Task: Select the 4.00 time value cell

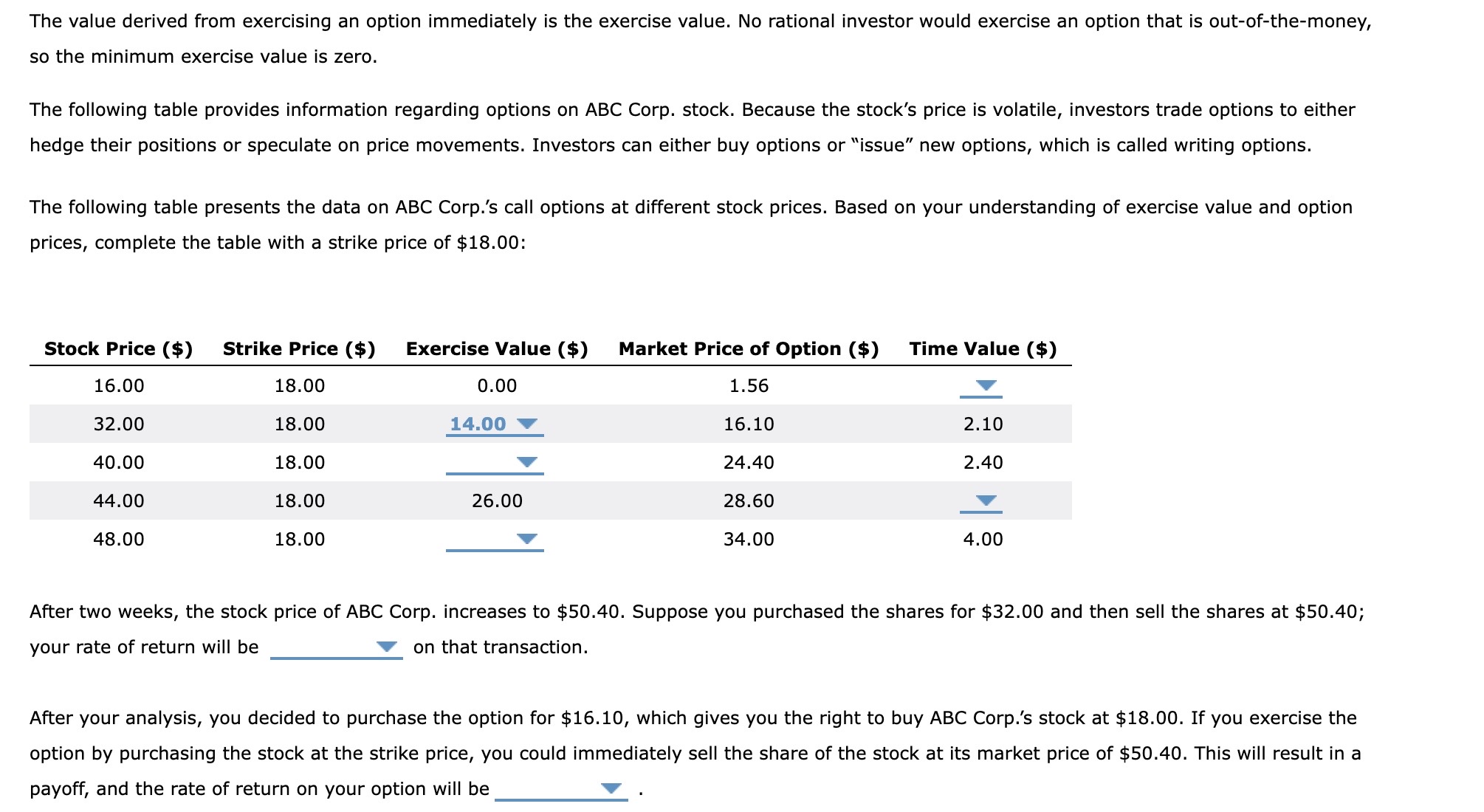Action: point(983,540)
